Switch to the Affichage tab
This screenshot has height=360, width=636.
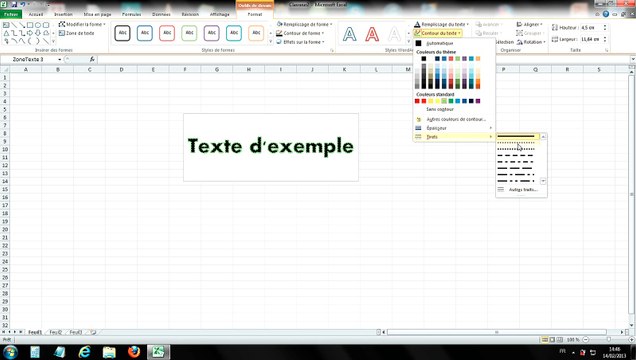point(220,14)
